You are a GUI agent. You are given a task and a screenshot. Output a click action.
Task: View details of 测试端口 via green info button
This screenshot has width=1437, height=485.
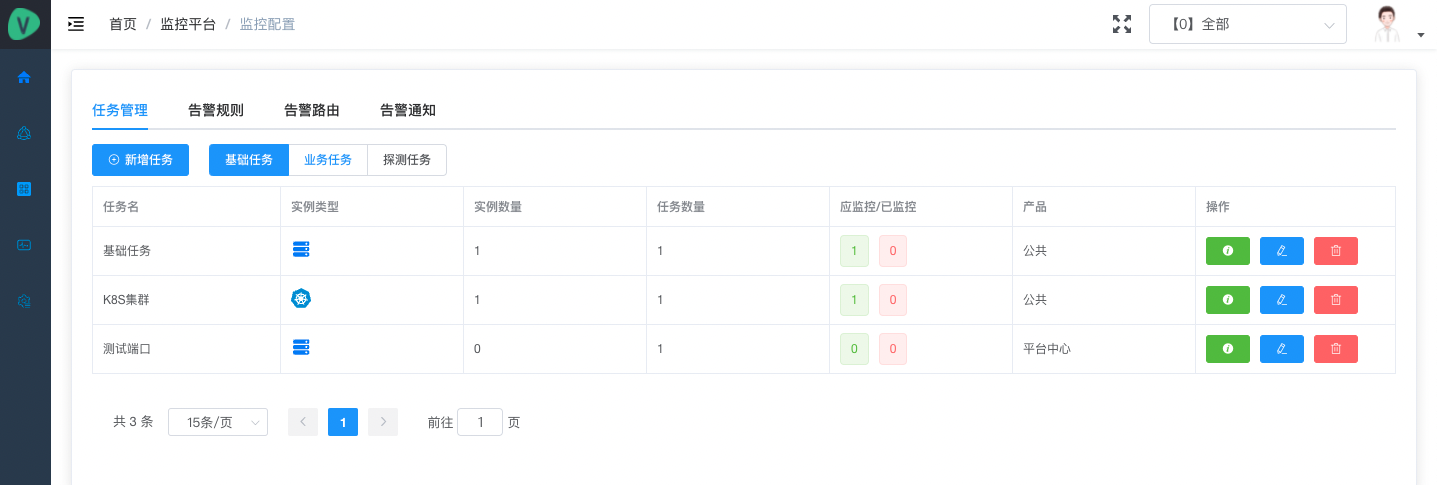point(1228,348)
